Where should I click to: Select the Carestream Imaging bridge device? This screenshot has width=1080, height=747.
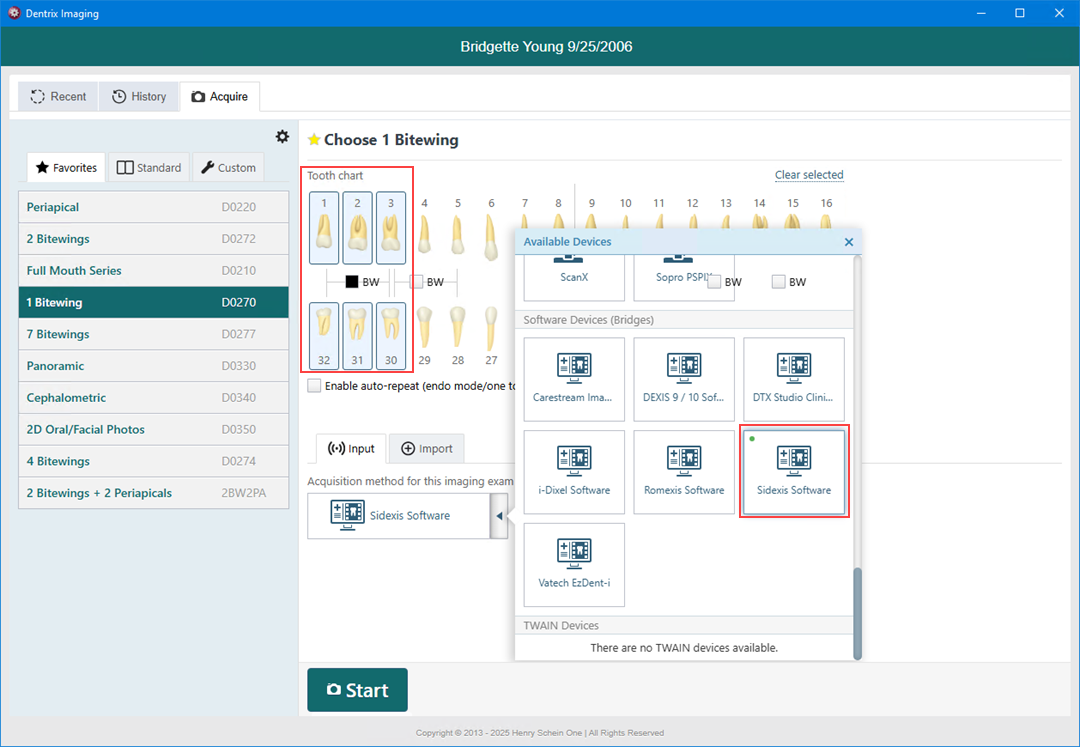click(574, 377)
